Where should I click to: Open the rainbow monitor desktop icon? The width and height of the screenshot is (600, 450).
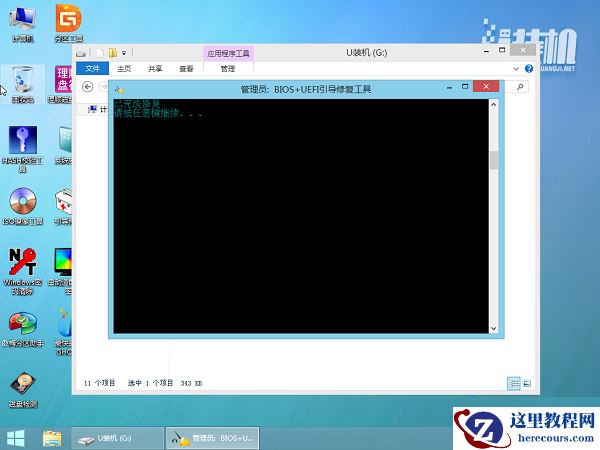click(61, 272)
